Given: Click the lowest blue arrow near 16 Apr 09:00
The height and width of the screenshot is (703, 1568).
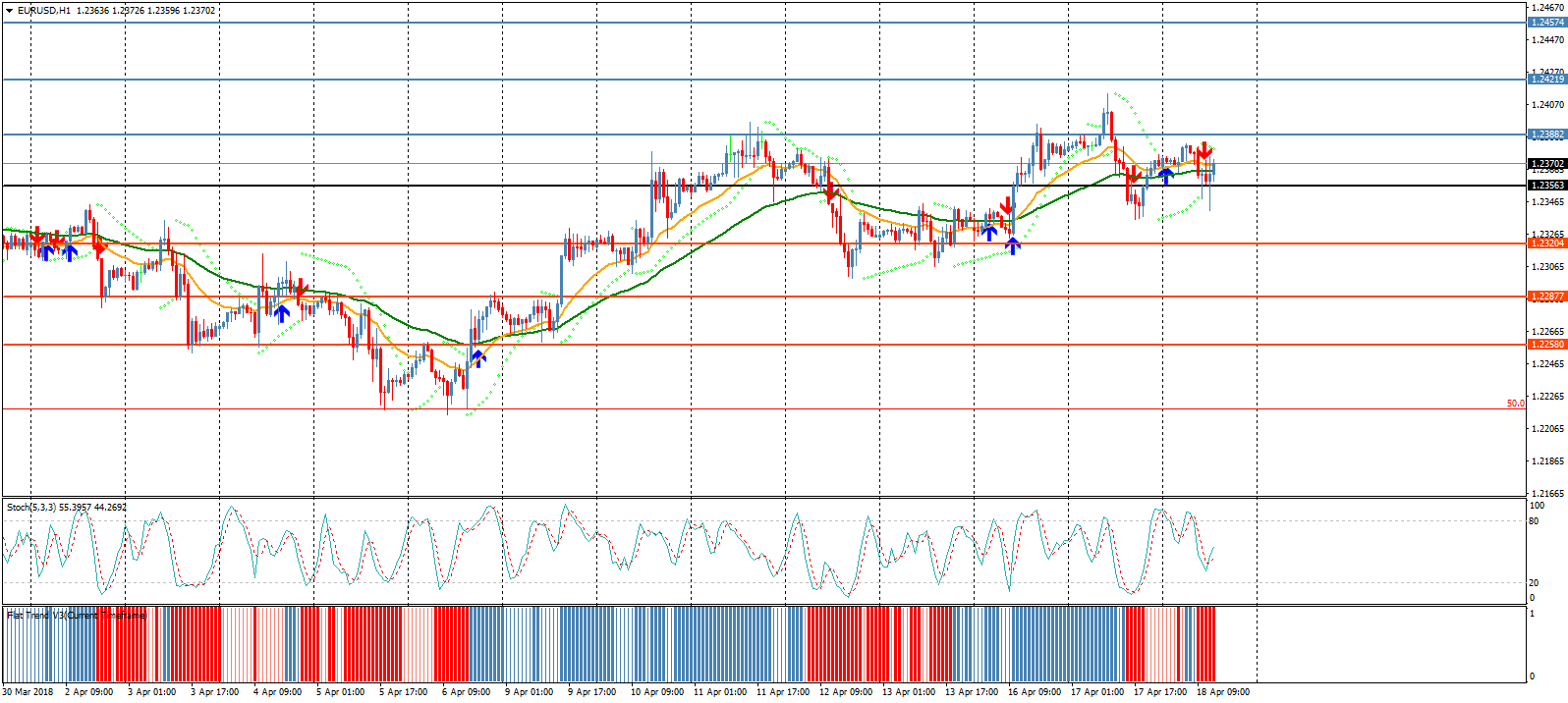Looking at the screenshot, I should coord(1012,245).
